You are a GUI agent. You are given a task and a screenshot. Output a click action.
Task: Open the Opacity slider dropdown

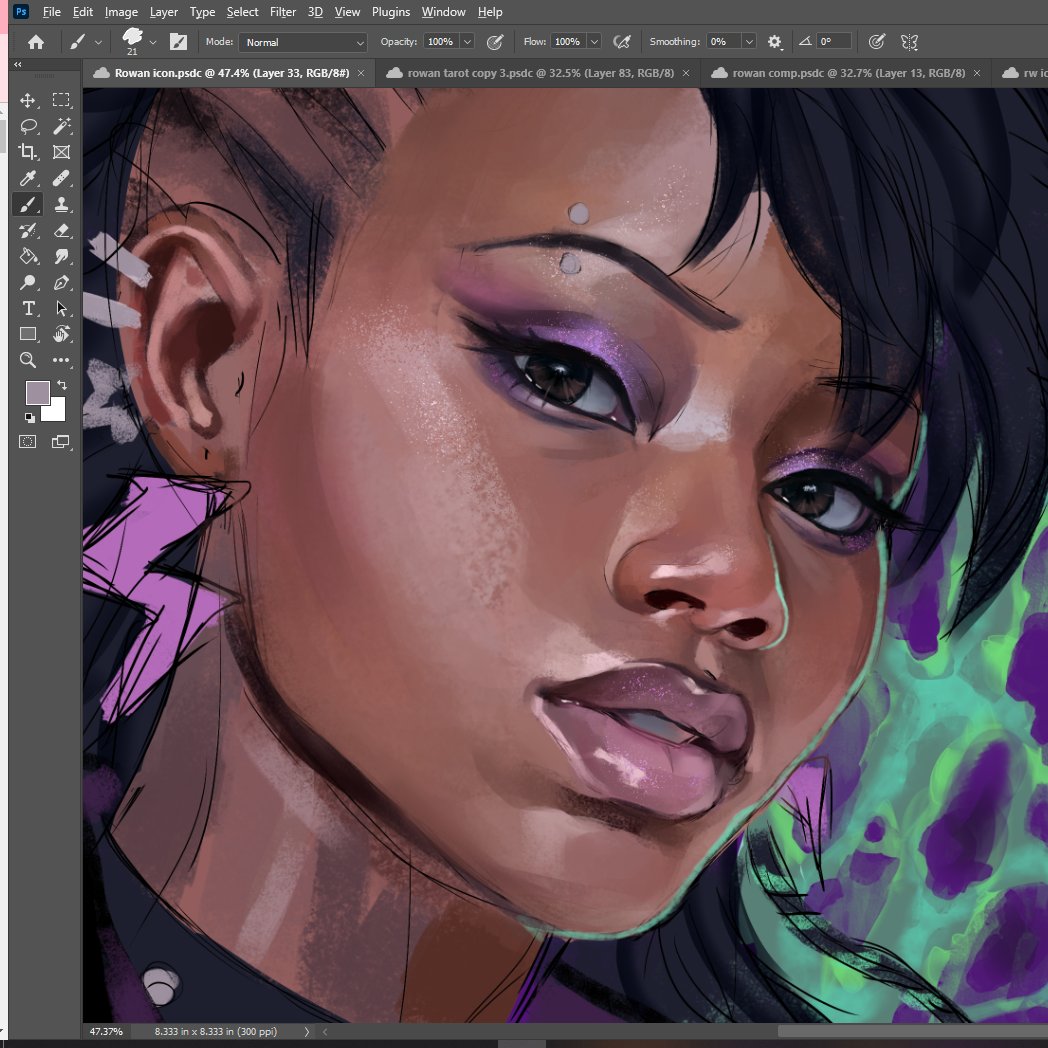click(x=467, y=41)
